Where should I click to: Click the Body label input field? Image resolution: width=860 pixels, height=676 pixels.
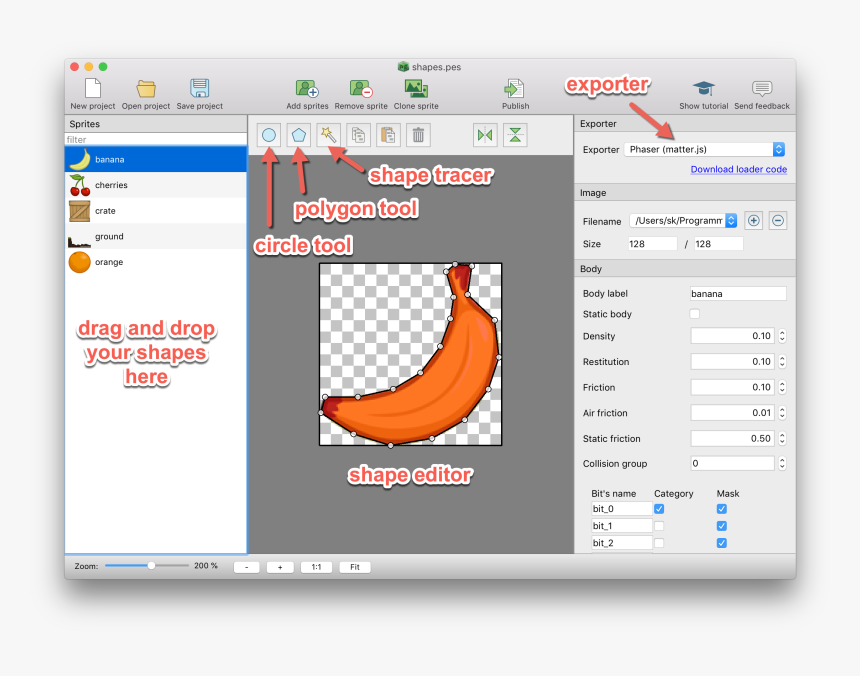pos(738,293)
